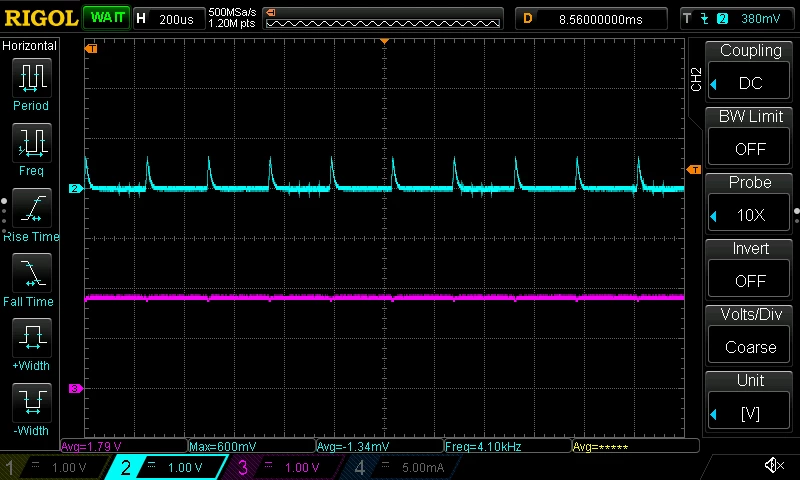The width and height of the screenshot is (800, 480).
Task: Select channel 1 tab with 1.00 V
Action: click(x=56, y=467)
